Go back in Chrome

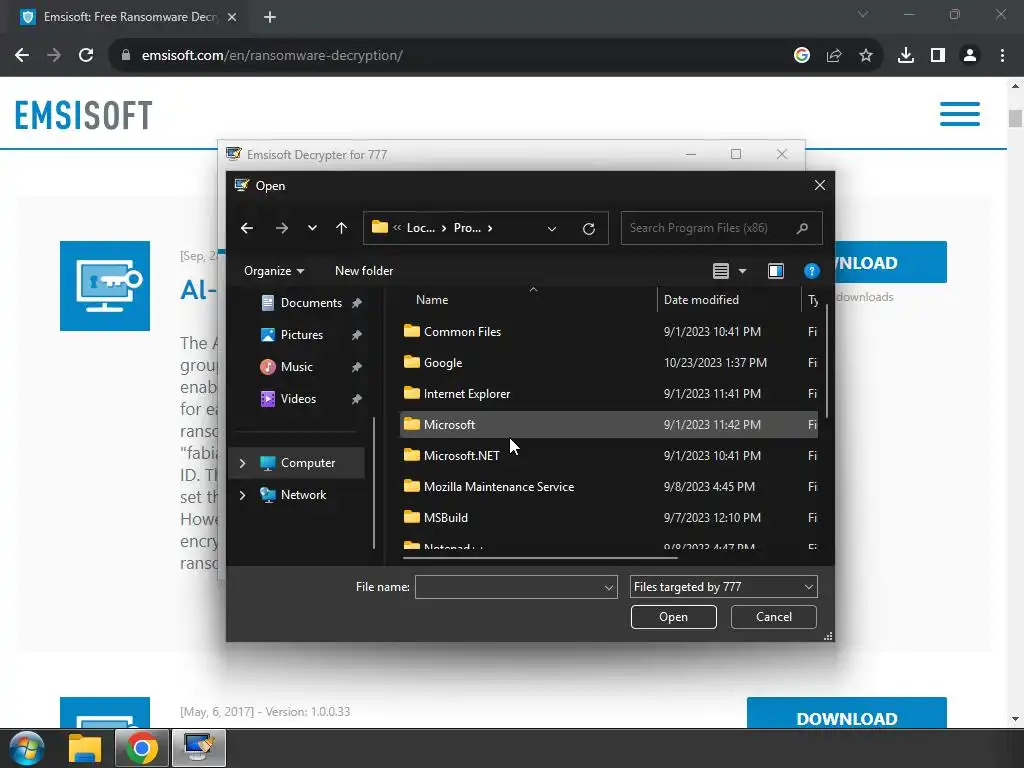pyautogui.click(x=22, y=56)
